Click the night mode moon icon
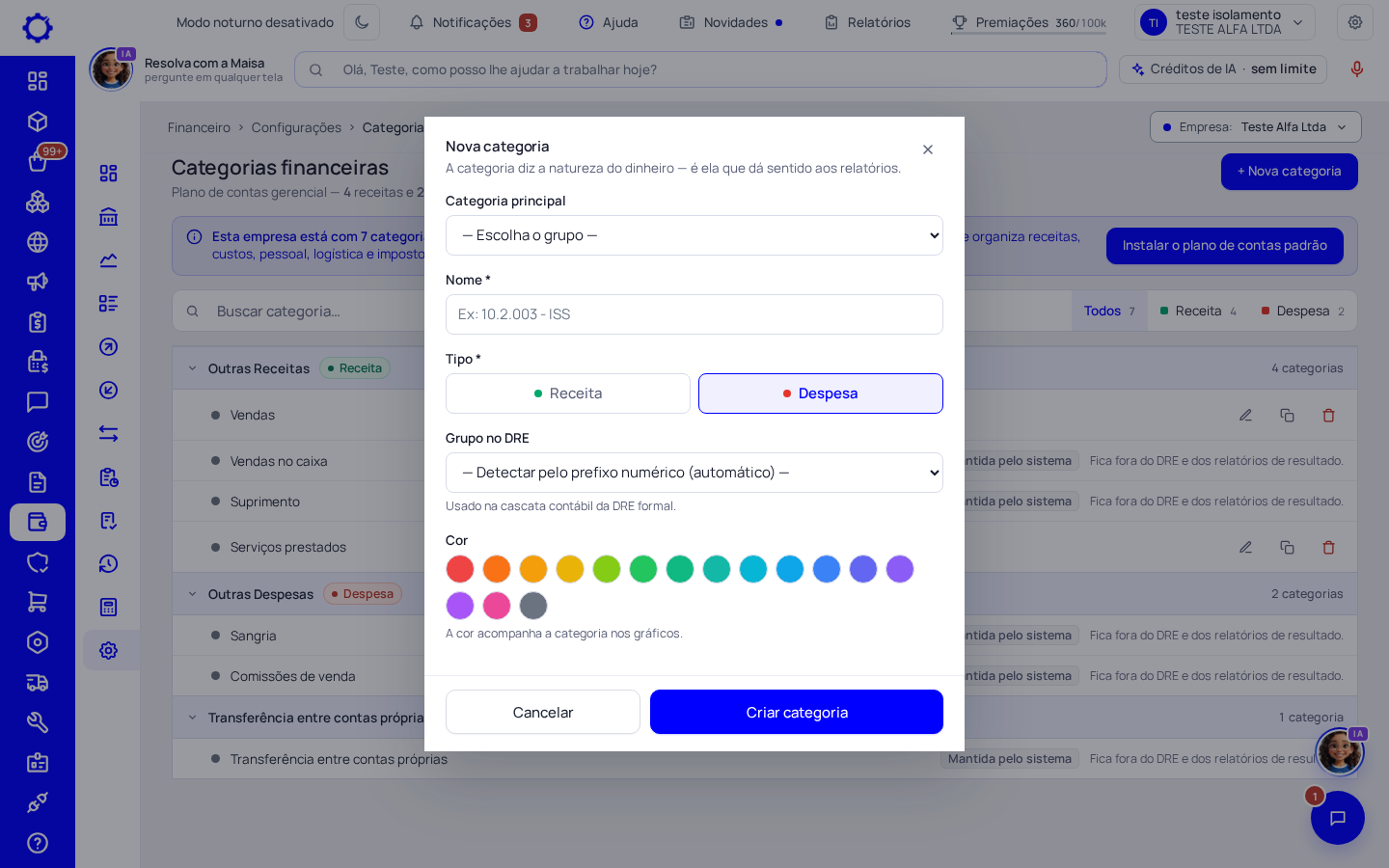Screen dimensions: 1389x868 click(362, 22)
